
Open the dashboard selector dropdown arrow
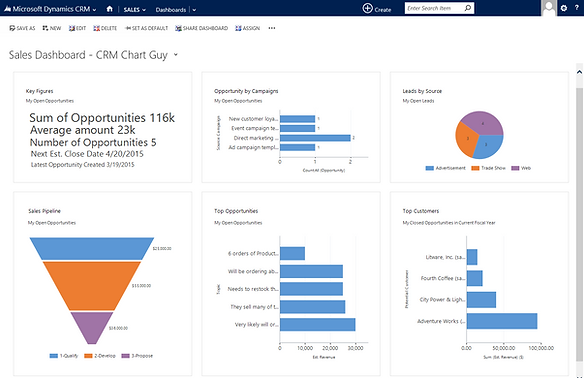click(176, 55)
